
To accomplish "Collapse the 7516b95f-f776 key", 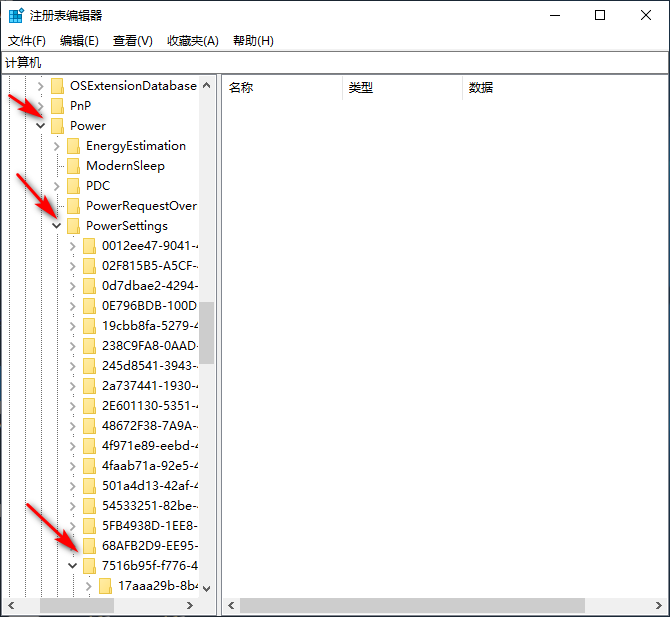I will (x=73, y=566).
